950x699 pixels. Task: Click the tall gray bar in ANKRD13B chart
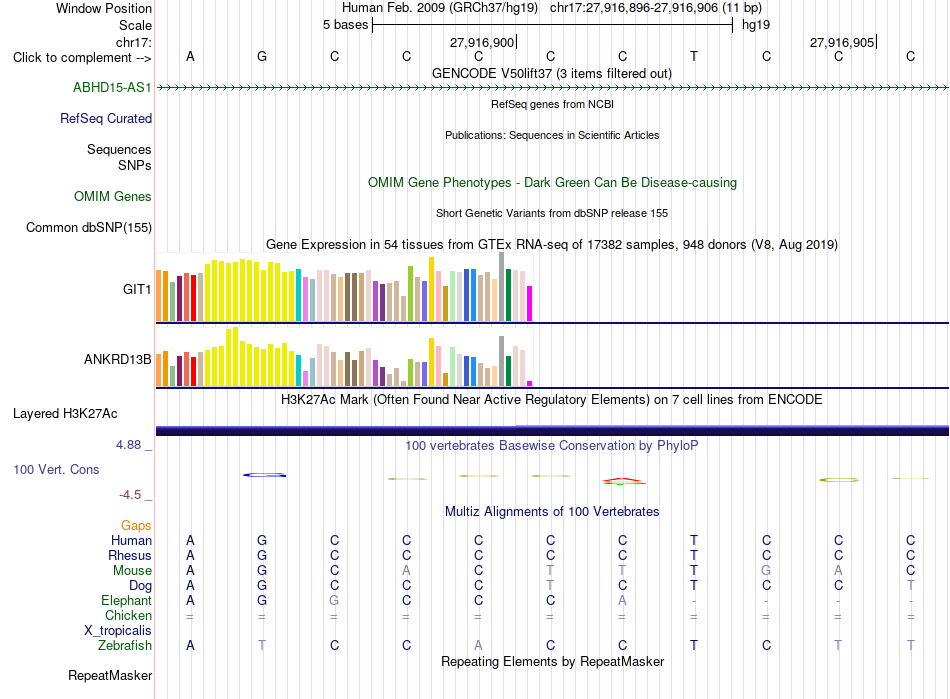502,361
